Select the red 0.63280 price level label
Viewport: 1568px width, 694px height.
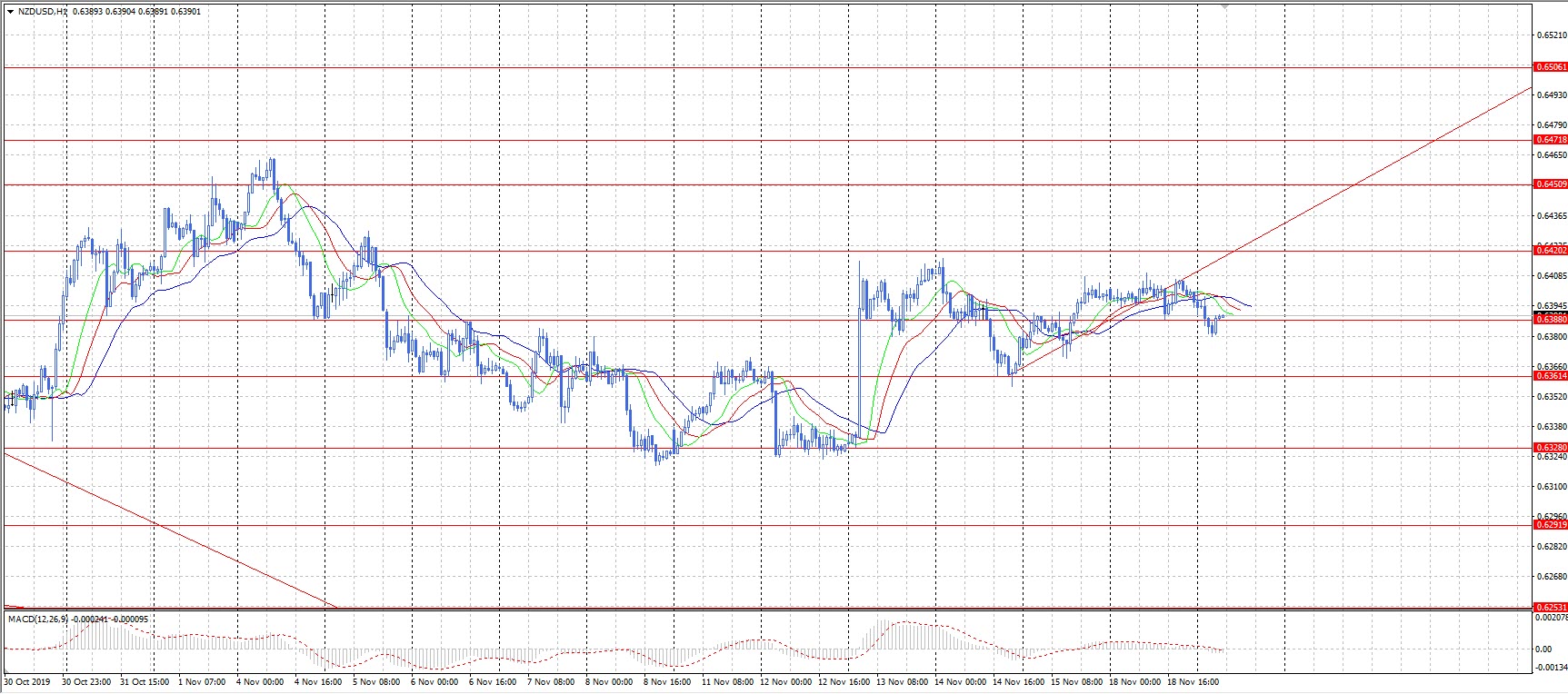(1551, 447)
